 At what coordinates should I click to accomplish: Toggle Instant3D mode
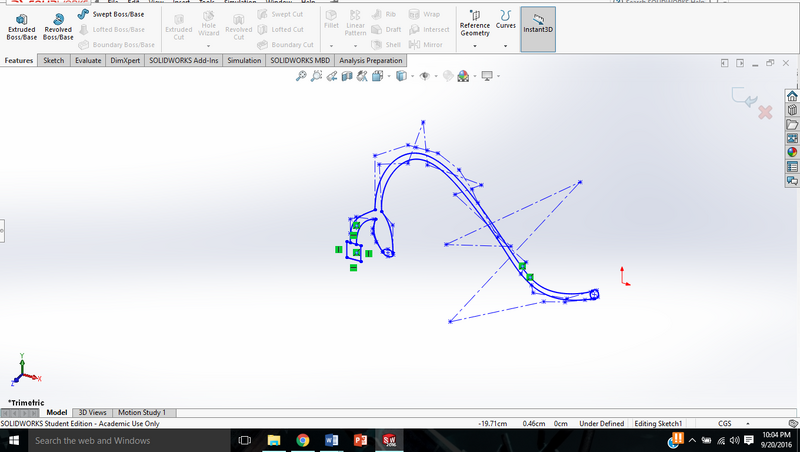[x=538, y=27]
